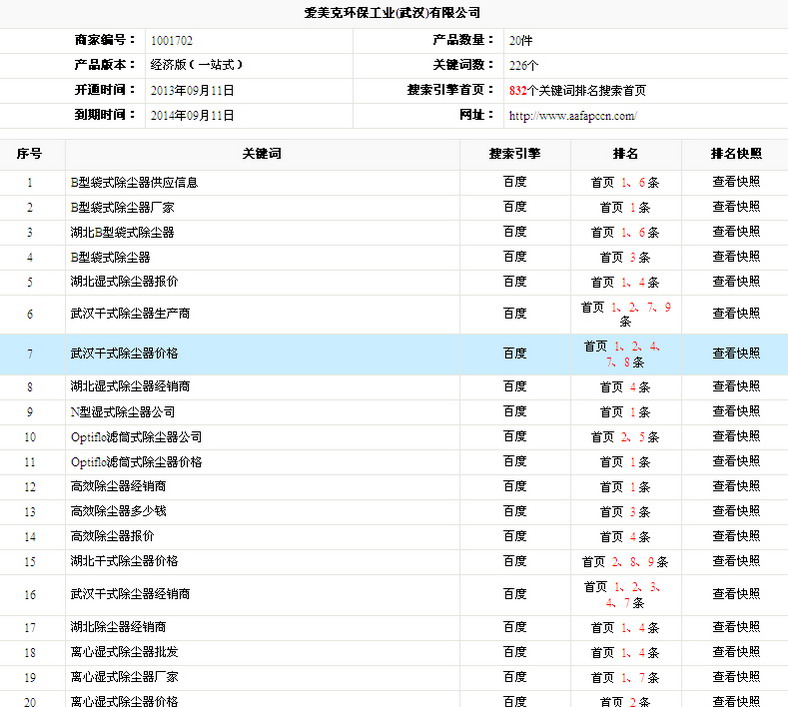Viewport: 788px width, 707px height.
Task: Select highlighted keyword 武汉干式除尘器价格
Action: (x=124, y=354)
